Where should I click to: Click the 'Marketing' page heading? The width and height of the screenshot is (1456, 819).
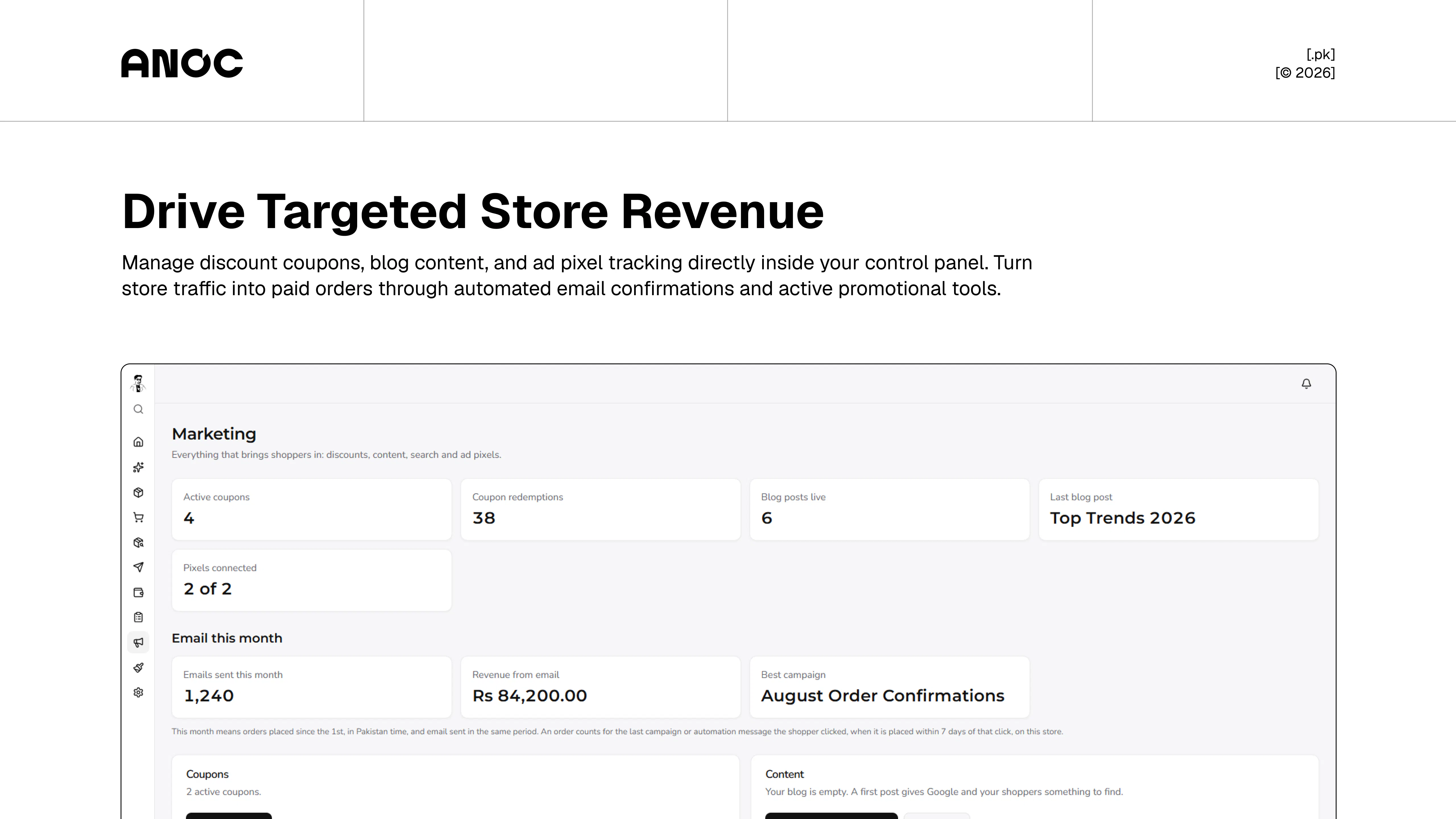(x=214, y=434)
